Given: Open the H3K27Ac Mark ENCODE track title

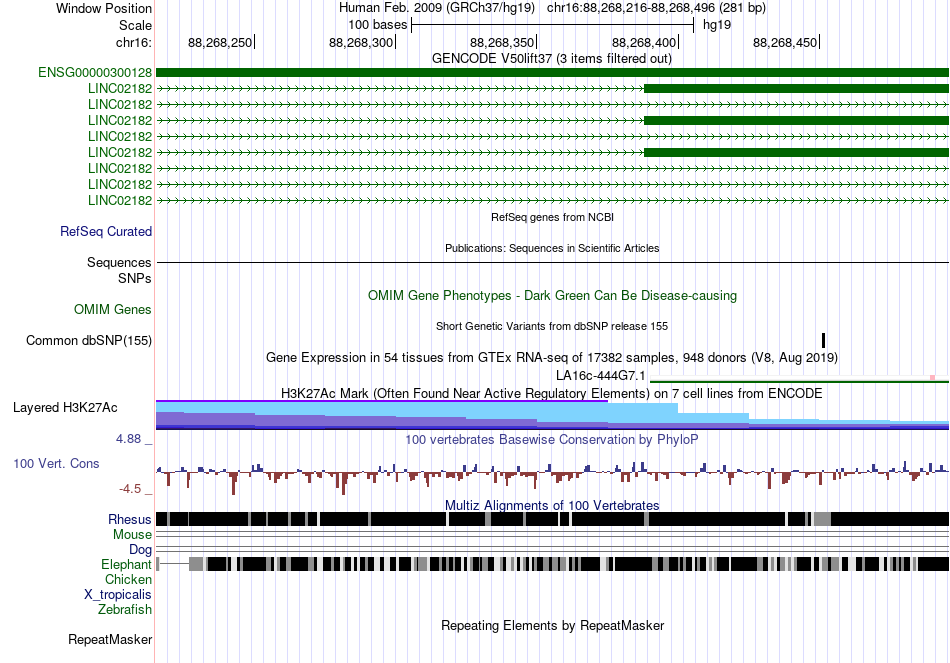Looking at the screenshot, I should click(x=552, y=393).
